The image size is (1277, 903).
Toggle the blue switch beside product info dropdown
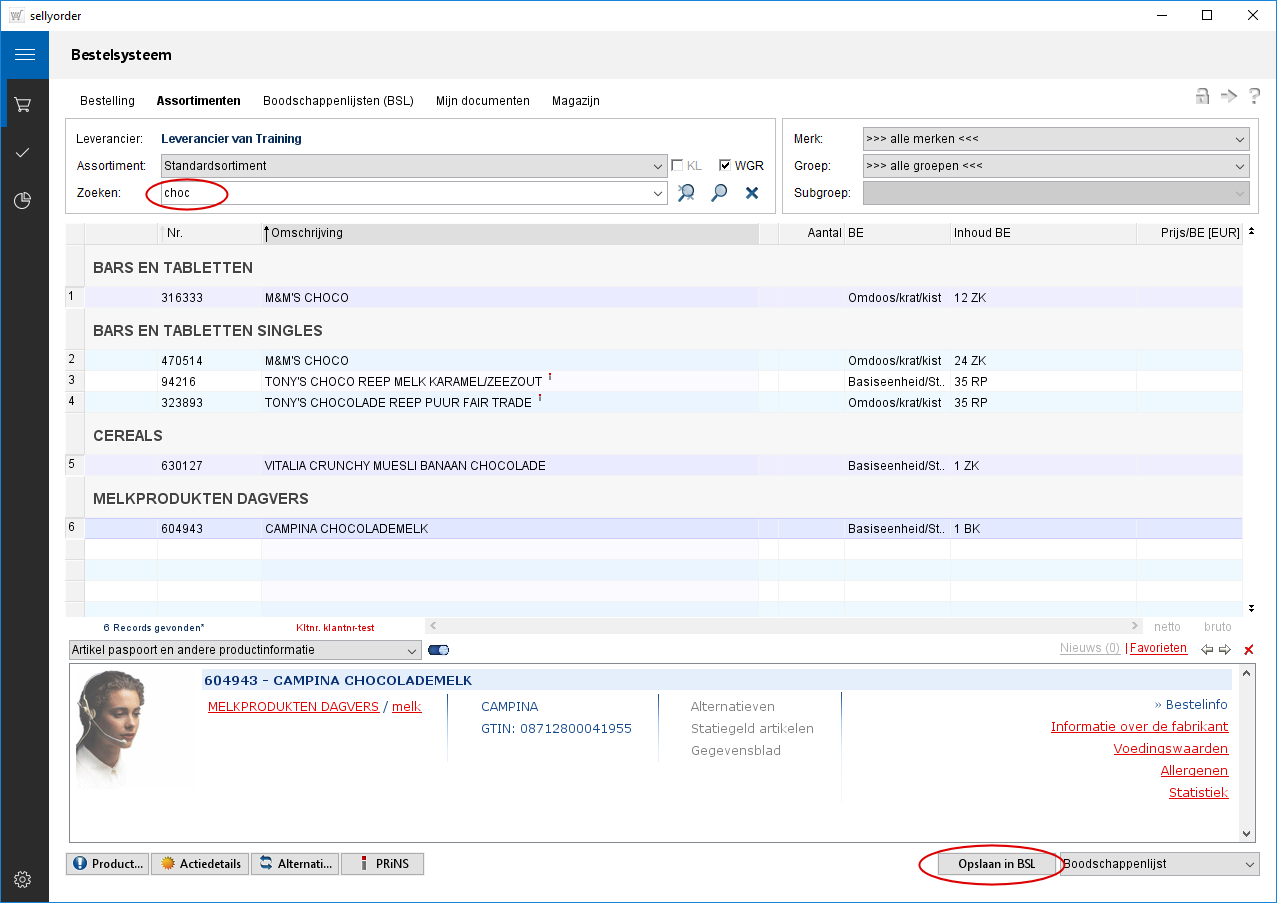click(x=438, y=650)
